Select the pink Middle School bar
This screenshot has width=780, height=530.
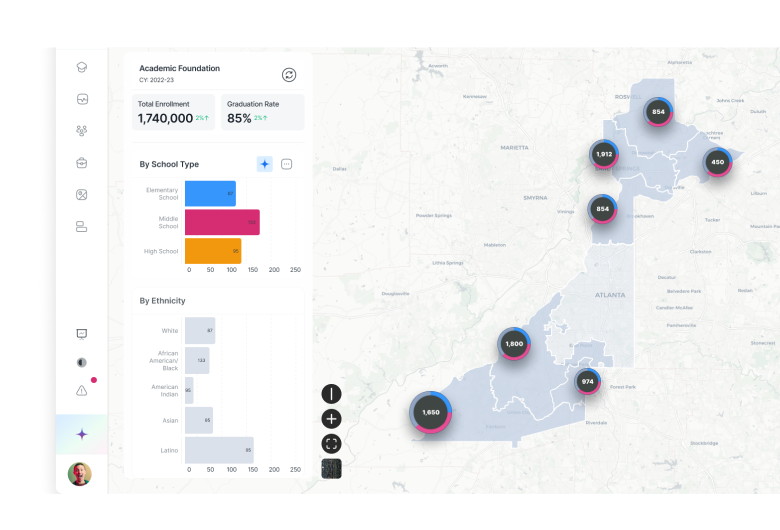tap(222, 222)
